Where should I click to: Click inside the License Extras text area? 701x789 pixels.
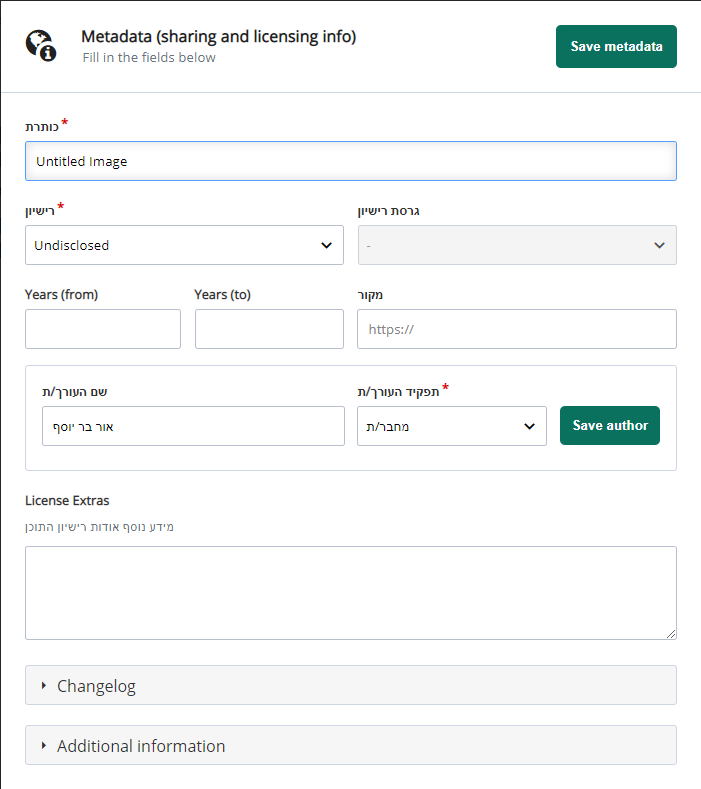350,592
